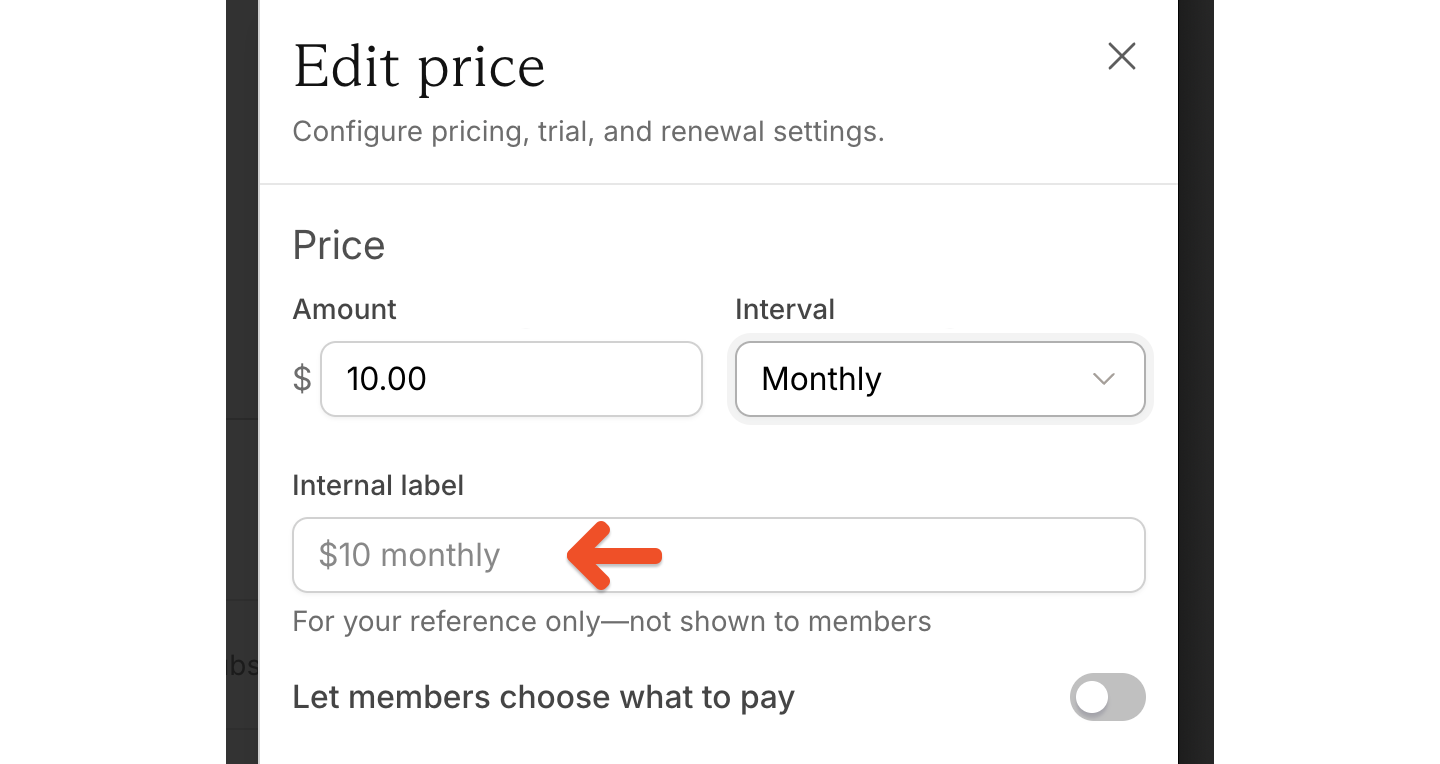
Task: Click the dark backdrop right of dialog
Action: pos(1195,300)
